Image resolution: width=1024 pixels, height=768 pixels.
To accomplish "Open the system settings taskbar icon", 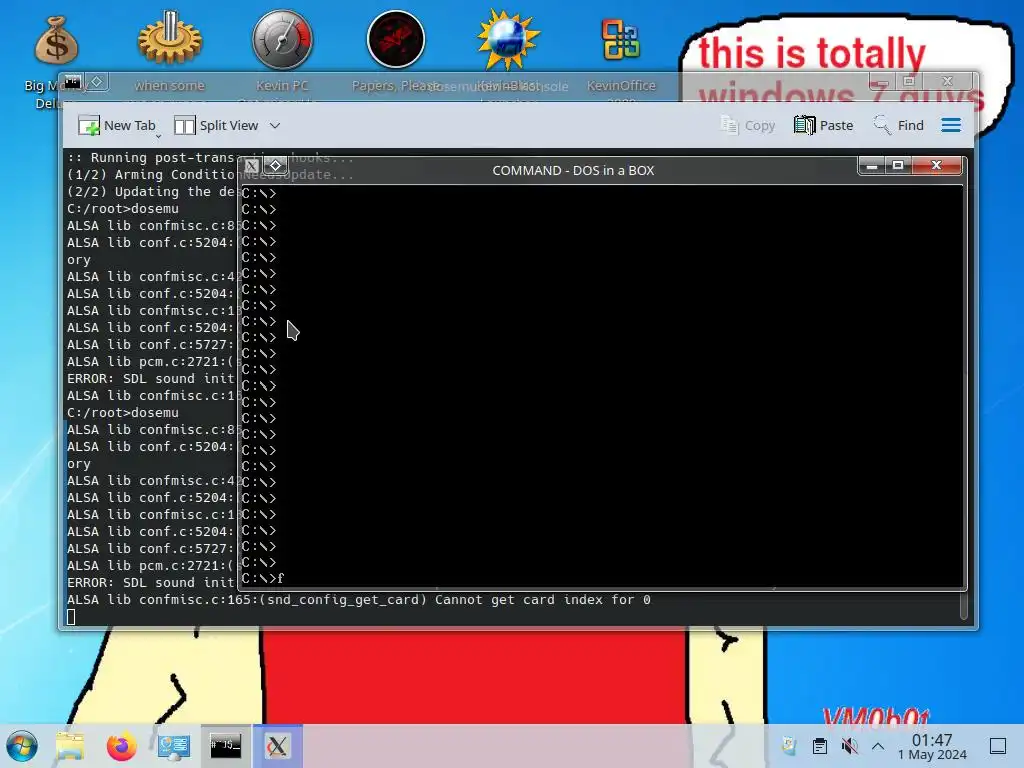I will [x=174, y=746].
